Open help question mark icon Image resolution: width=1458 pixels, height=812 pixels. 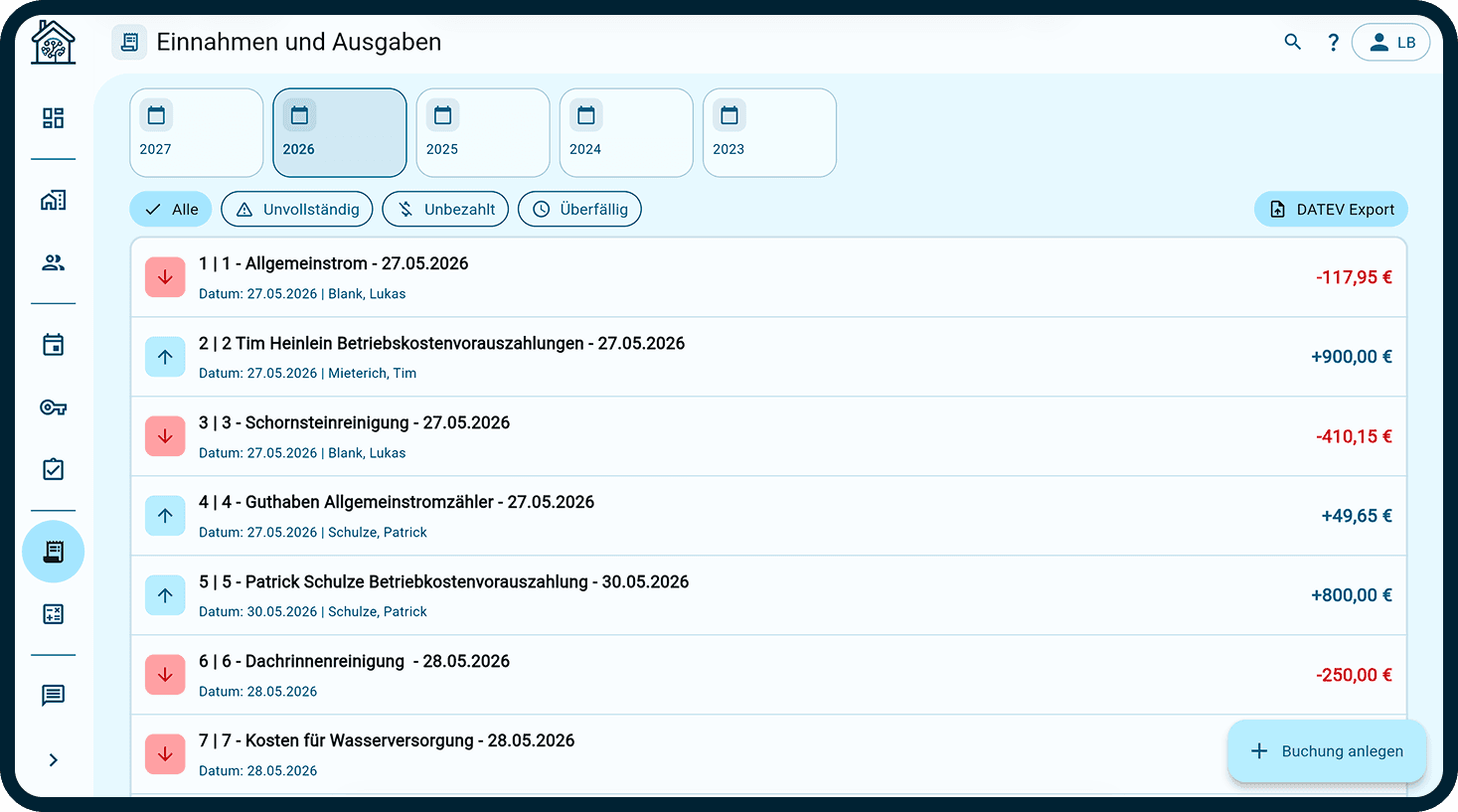[x=1333, y=43]
